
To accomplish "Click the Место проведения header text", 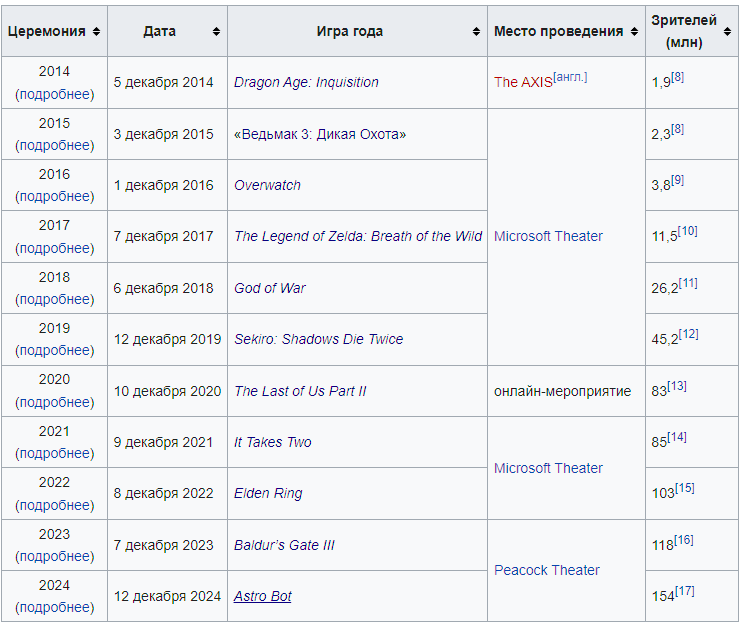I will (x=559, y=31).
